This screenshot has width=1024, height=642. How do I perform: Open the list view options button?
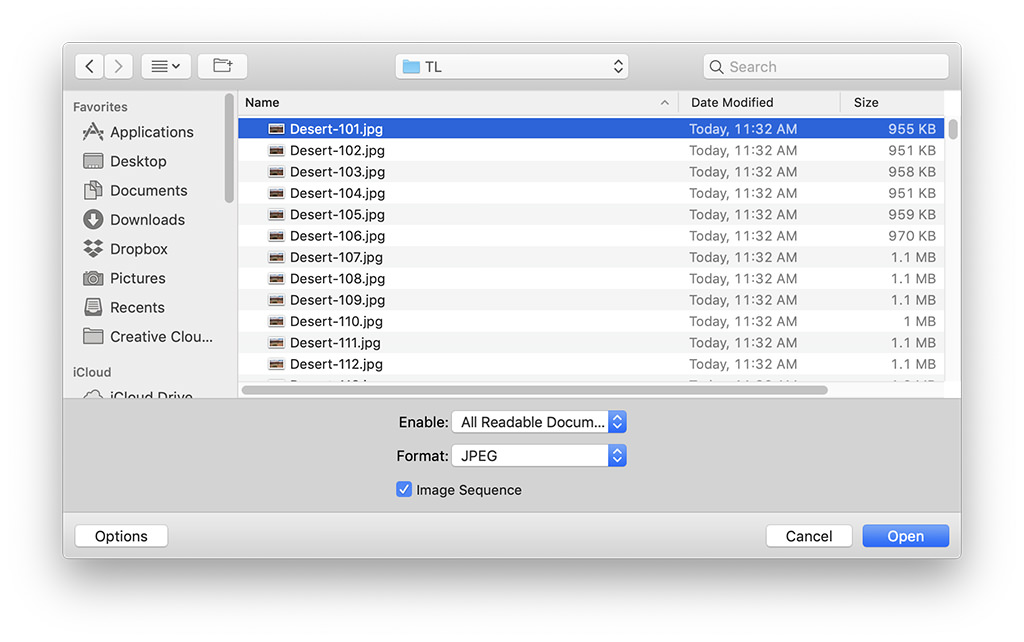tap(166, 66)
